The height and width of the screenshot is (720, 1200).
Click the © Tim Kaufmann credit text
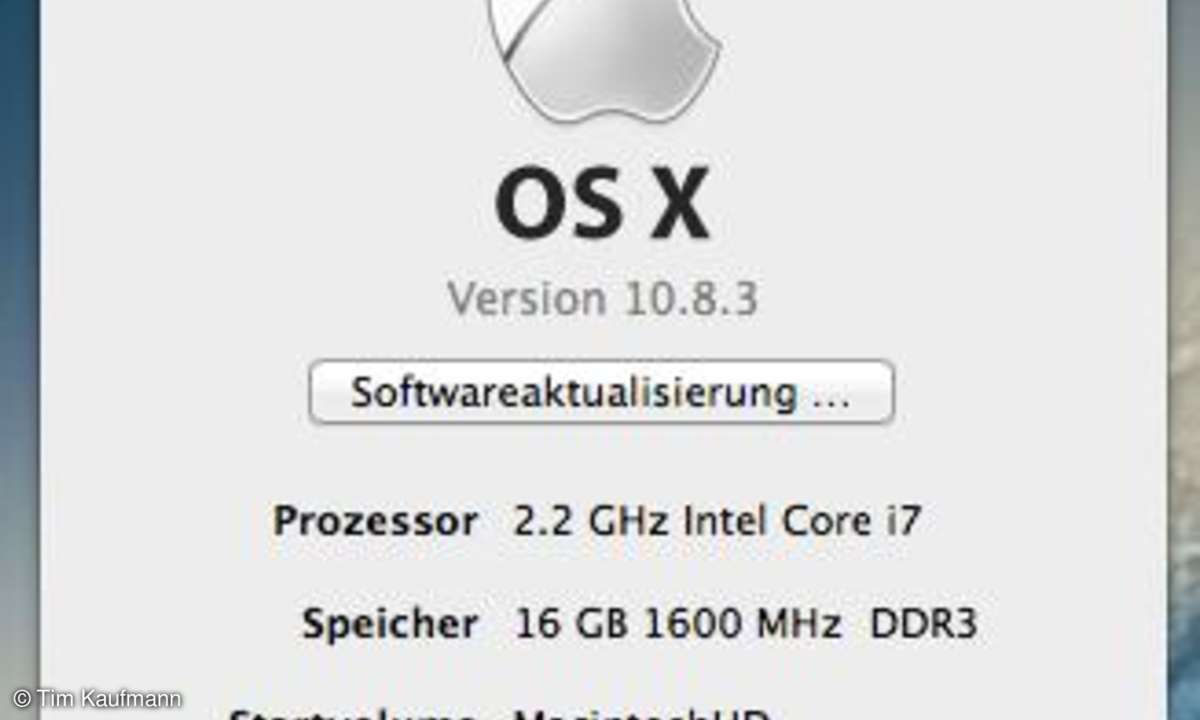pos(97,698)
